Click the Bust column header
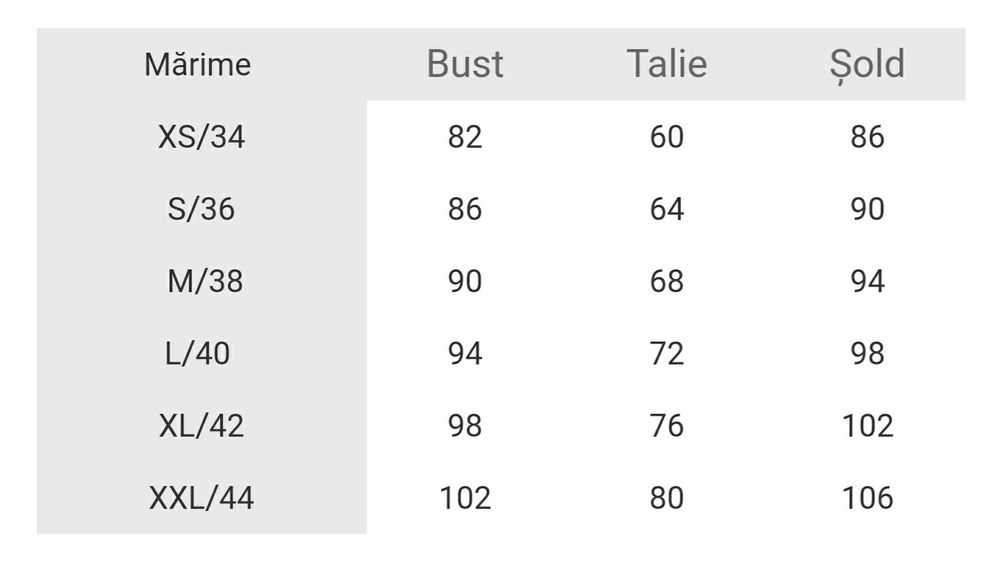The image size is (1000, 565). 465,65
